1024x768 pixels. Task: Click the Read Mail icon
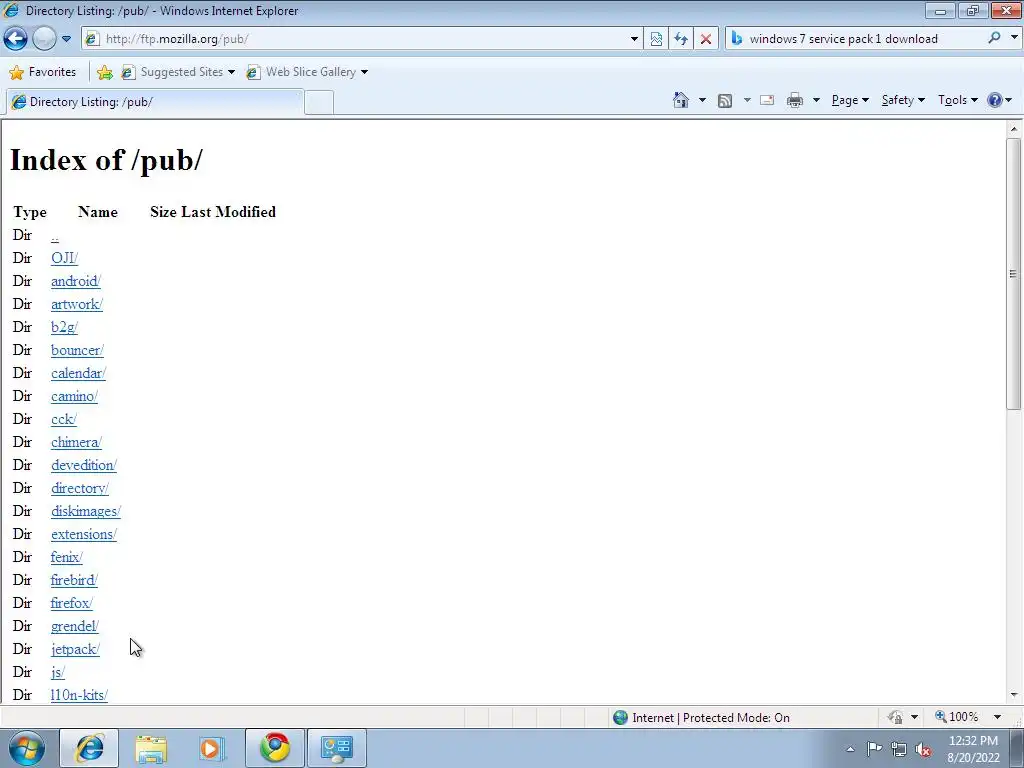pyautogui.click(x=767, y=100)
